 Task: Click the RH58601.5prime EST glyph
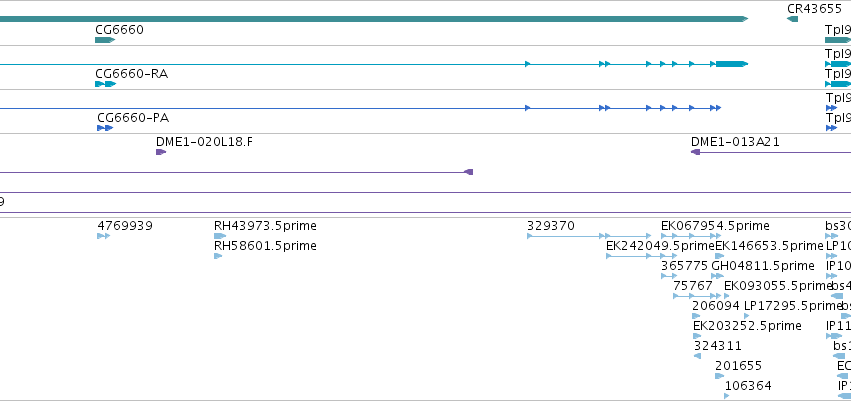point(218,256)
